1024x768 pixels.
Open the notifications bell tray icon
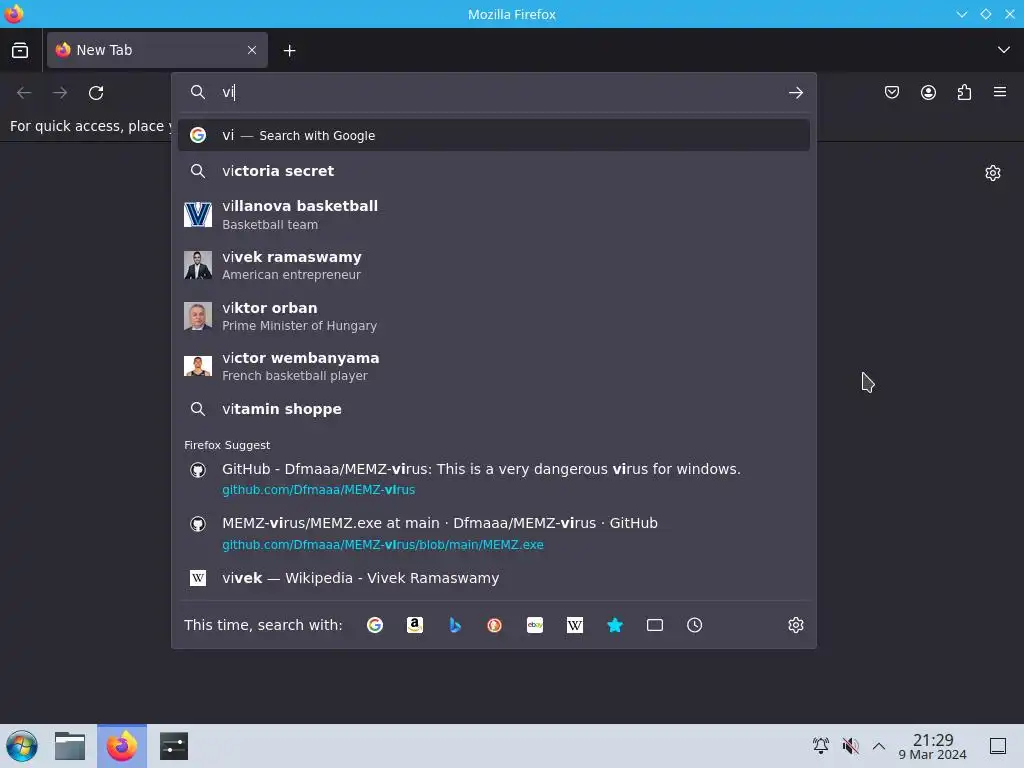pos(821,745)
